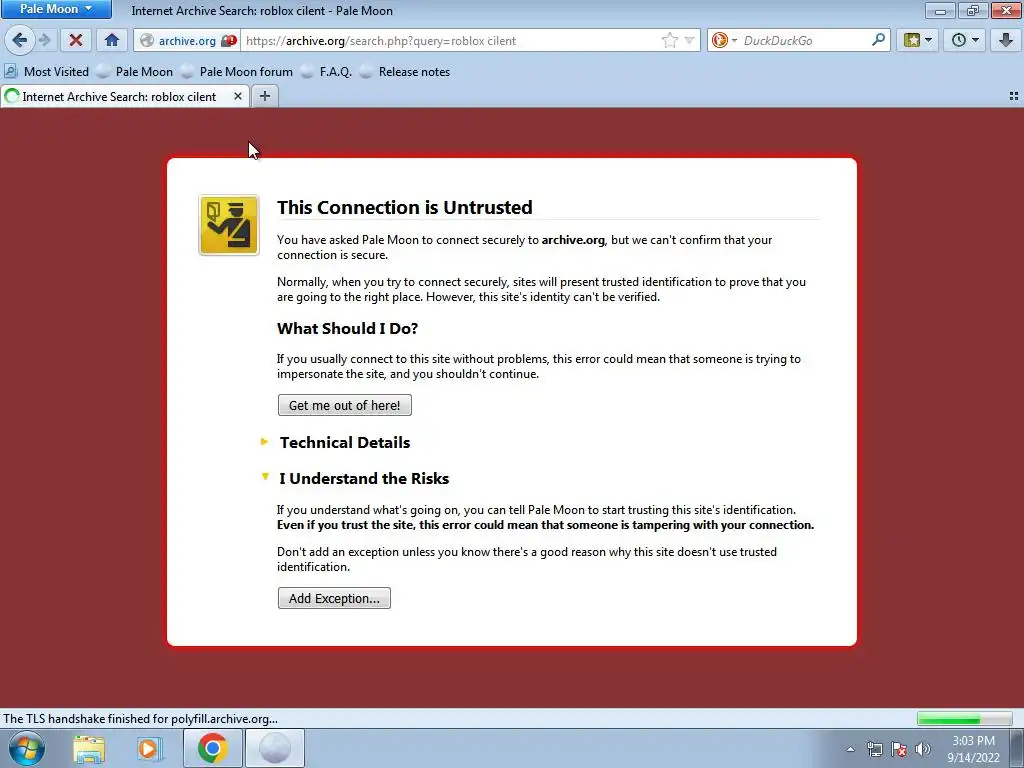Click the What Should I Do? heading
Image resolution: width=1024 pixels, height=768 pixels.
point(347,328)
